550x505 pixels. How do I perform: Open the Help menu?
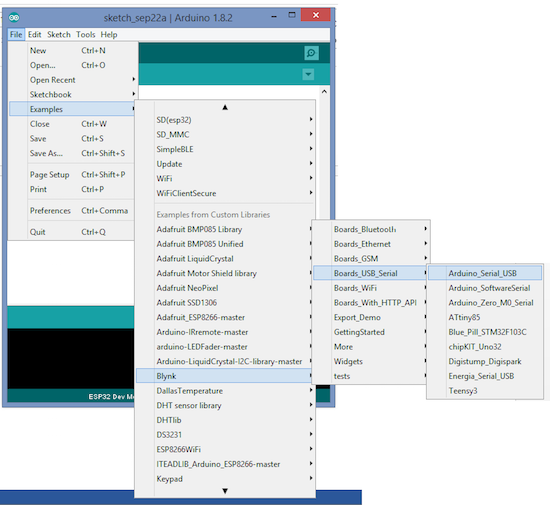109,34
